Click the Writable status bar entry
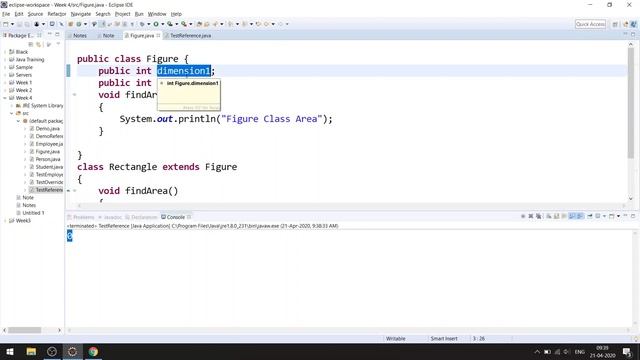 pos(396,339)
